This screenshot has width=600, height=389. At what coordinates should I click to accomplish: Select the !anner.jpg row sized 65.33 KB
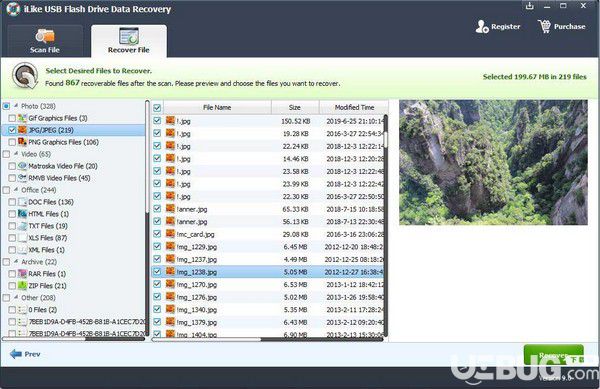(x=268, y=209)
